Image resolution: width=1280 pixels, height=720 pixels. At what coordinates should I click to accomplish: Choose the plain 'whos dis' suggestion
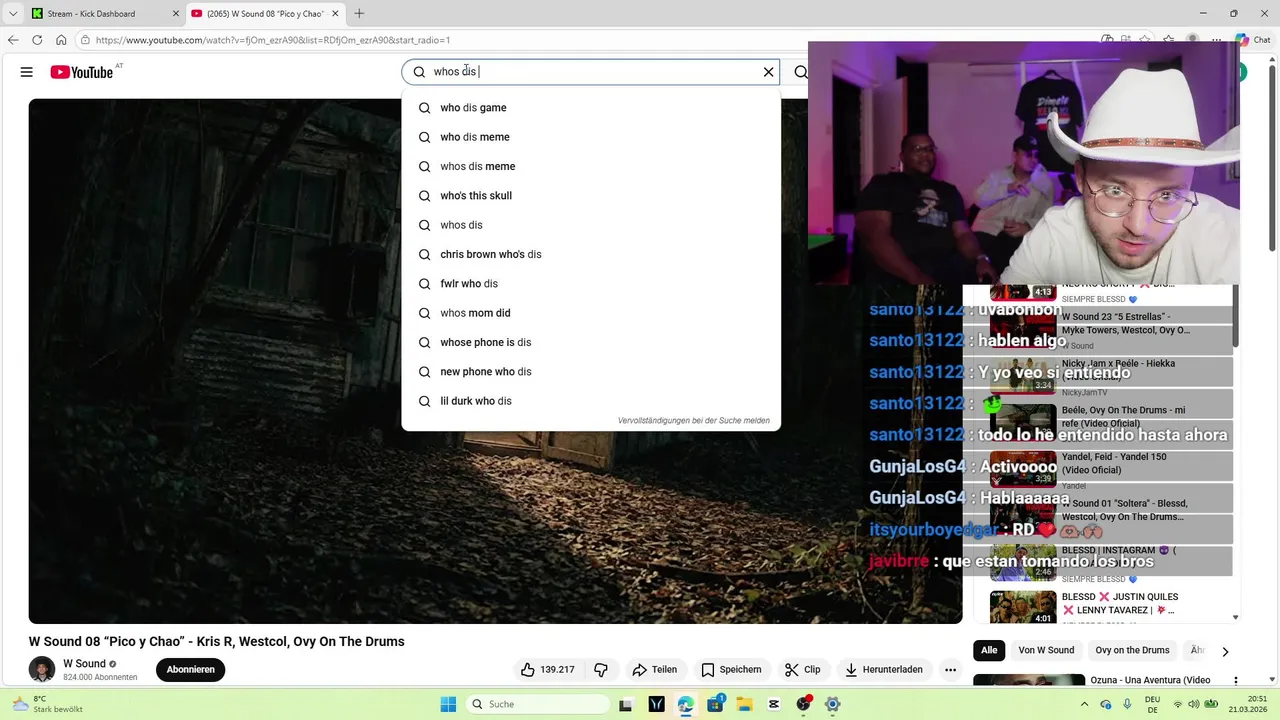590,225
